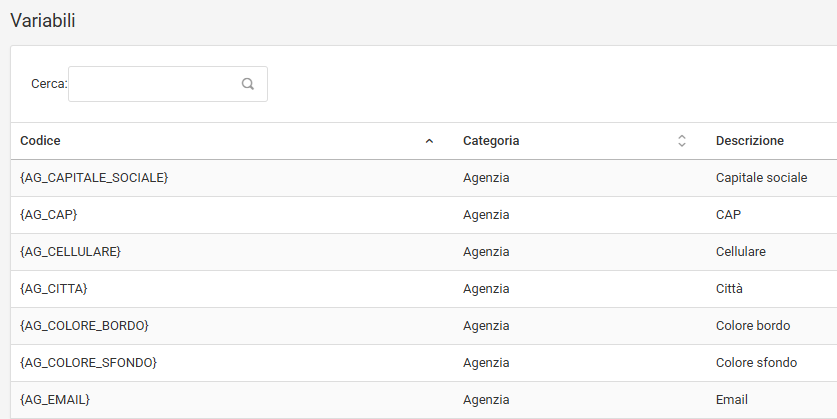Select the {AG_CAPITALE_SOCIALE} code cell
This screenshot has width=837, height=419.
tap(94, 178)
